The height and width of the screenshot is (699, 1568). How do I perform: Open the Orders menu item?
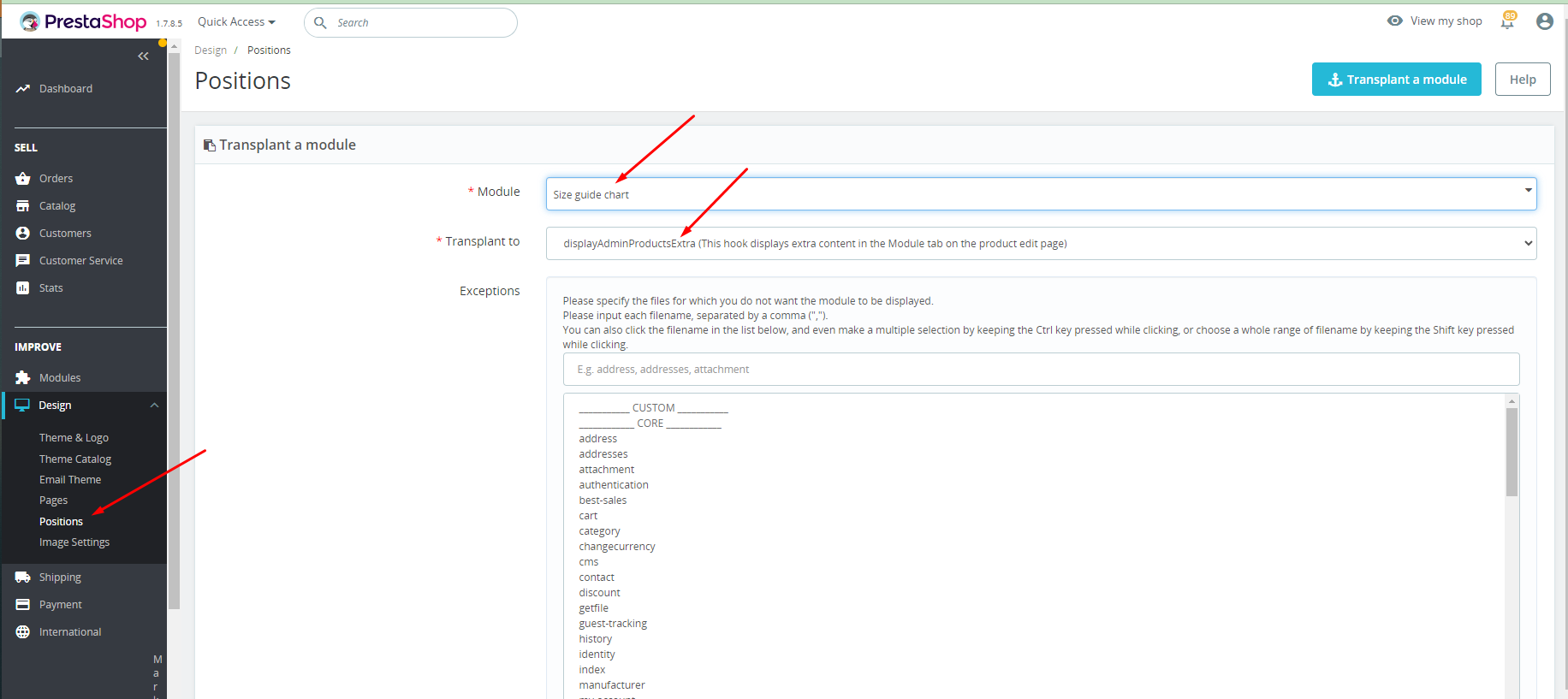[x=56, y=179]
